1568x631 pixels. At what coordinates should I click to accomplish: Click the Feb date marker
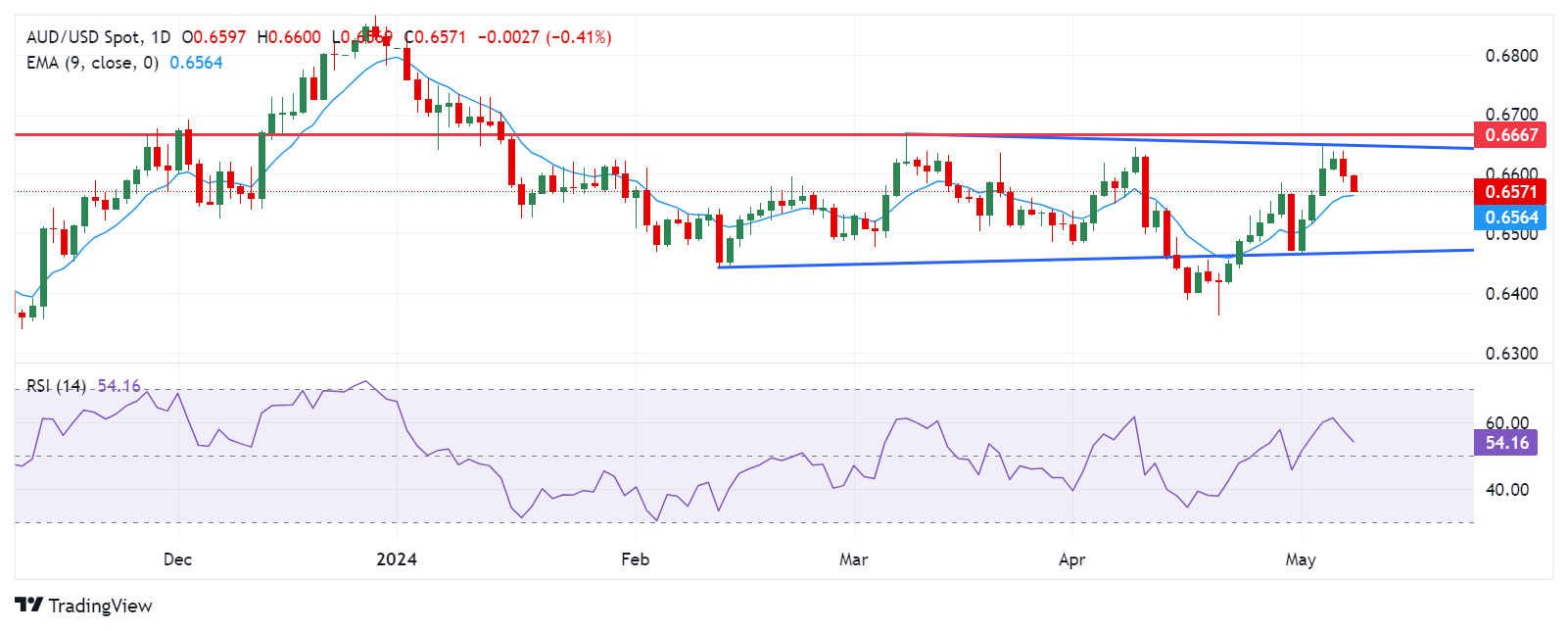[635, 559]
